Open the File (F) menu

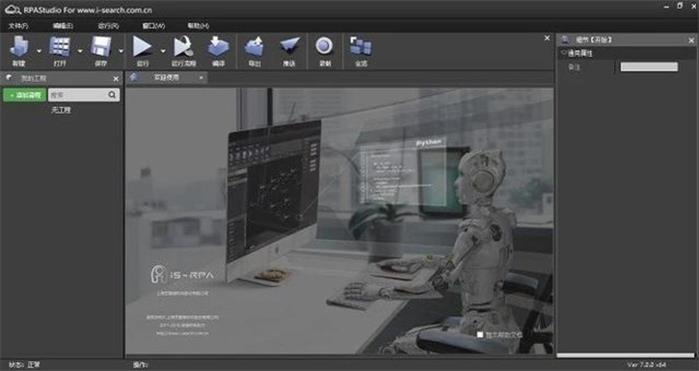(18, 26)
